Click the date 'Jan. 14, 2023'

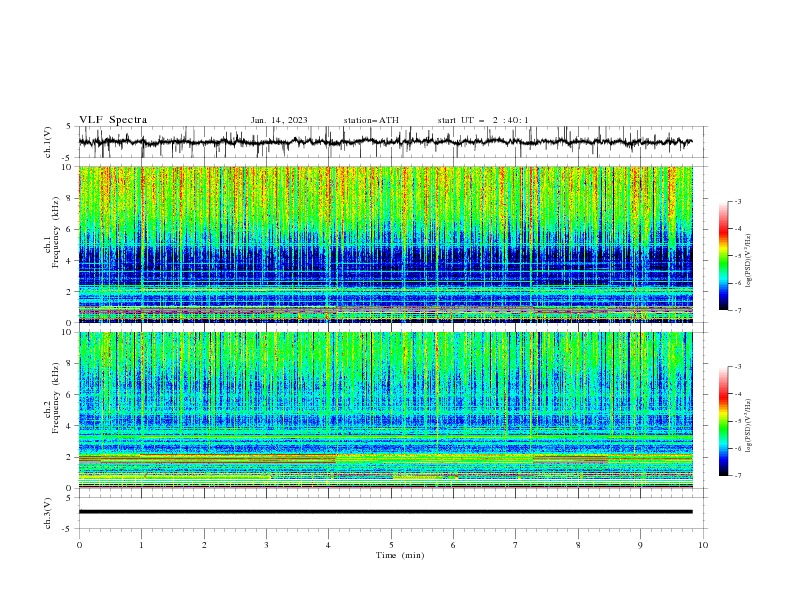(279, 120)
